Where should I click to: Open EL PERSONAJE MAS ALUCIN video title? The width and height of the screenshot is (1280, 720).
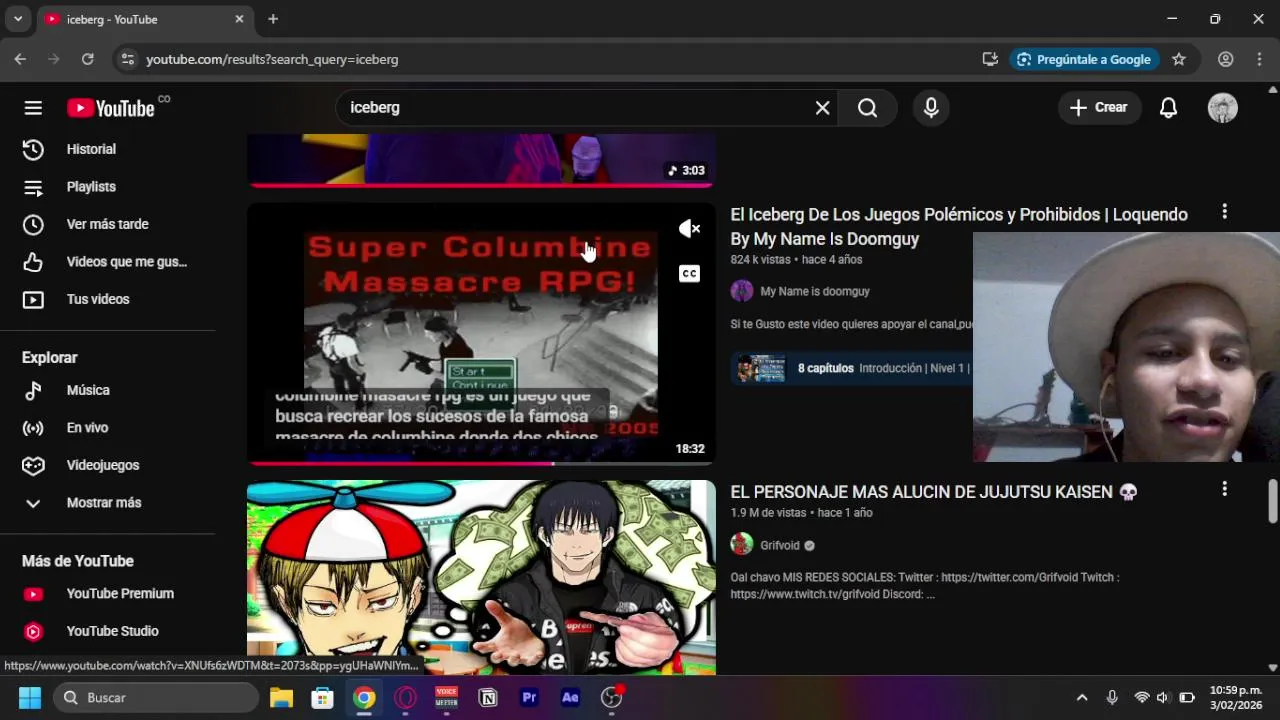point(934,492)
